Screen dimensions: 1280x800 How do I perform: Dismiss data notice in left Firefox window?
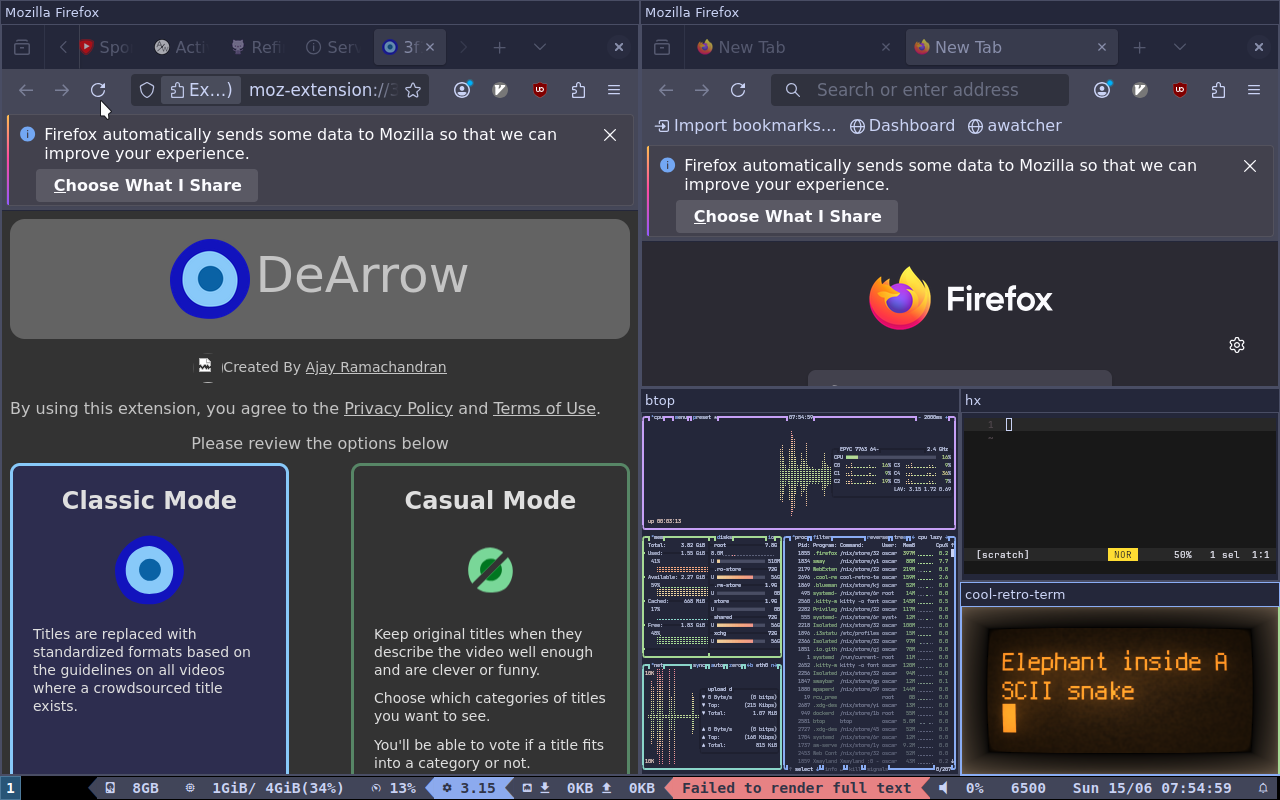click(x=610, y=135)
